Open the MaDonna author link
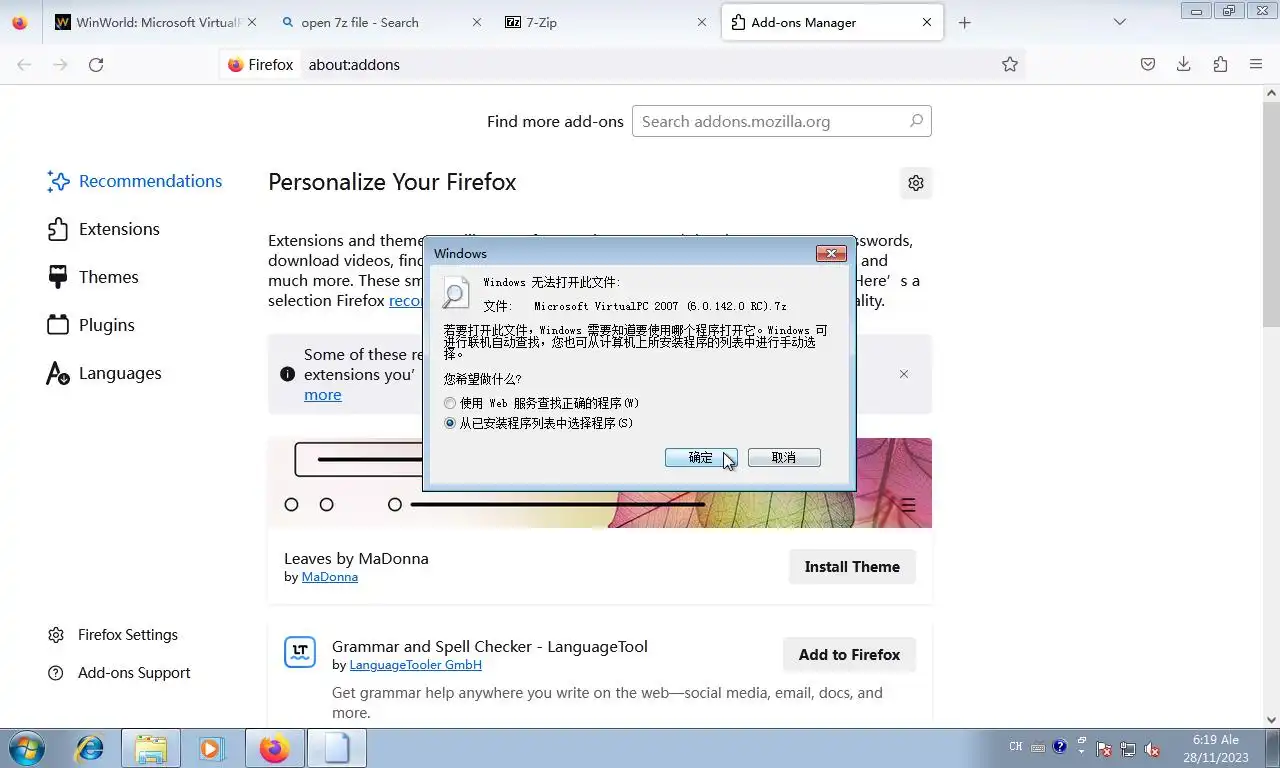 [330, 577]
